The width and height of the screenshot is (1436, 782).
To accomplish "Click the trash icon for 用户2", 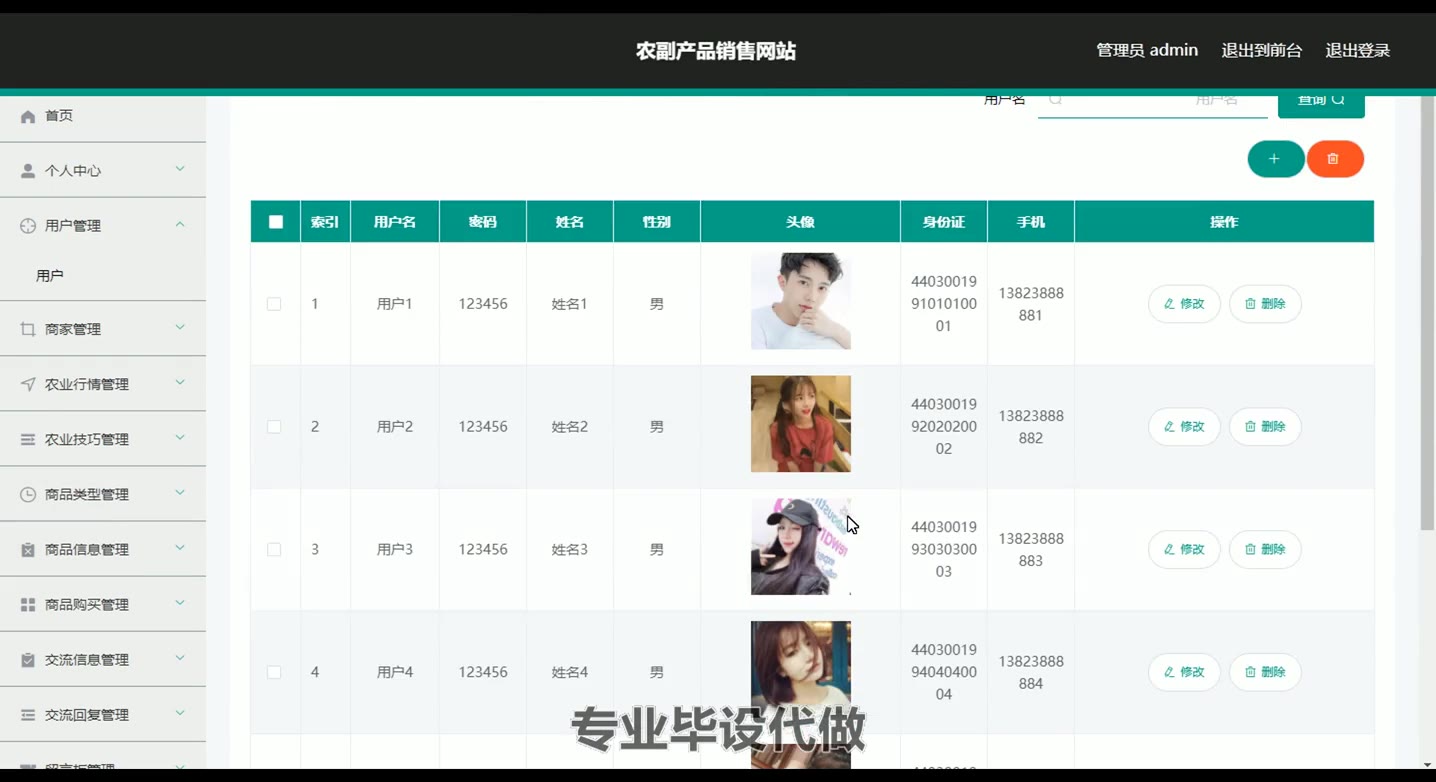I will point(1250,427).
